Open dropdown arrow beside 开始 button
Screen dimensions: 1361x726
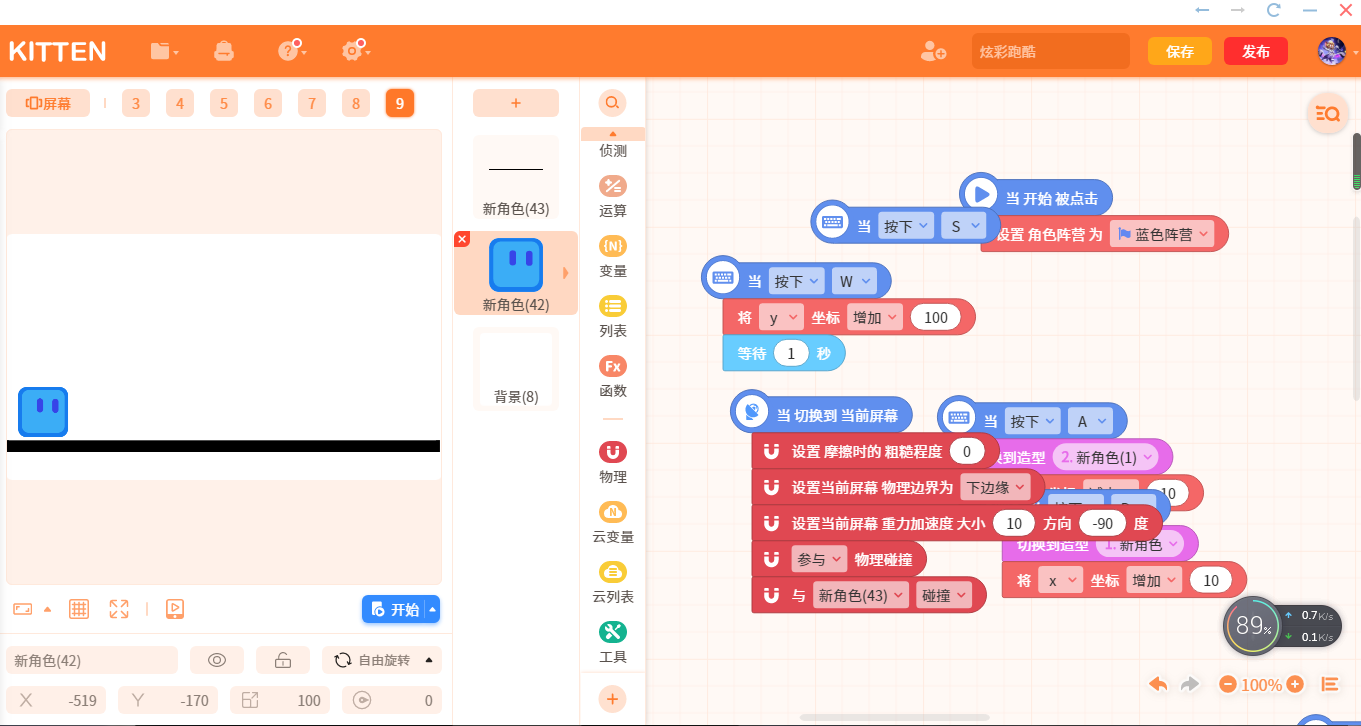[x=432, y=609]
